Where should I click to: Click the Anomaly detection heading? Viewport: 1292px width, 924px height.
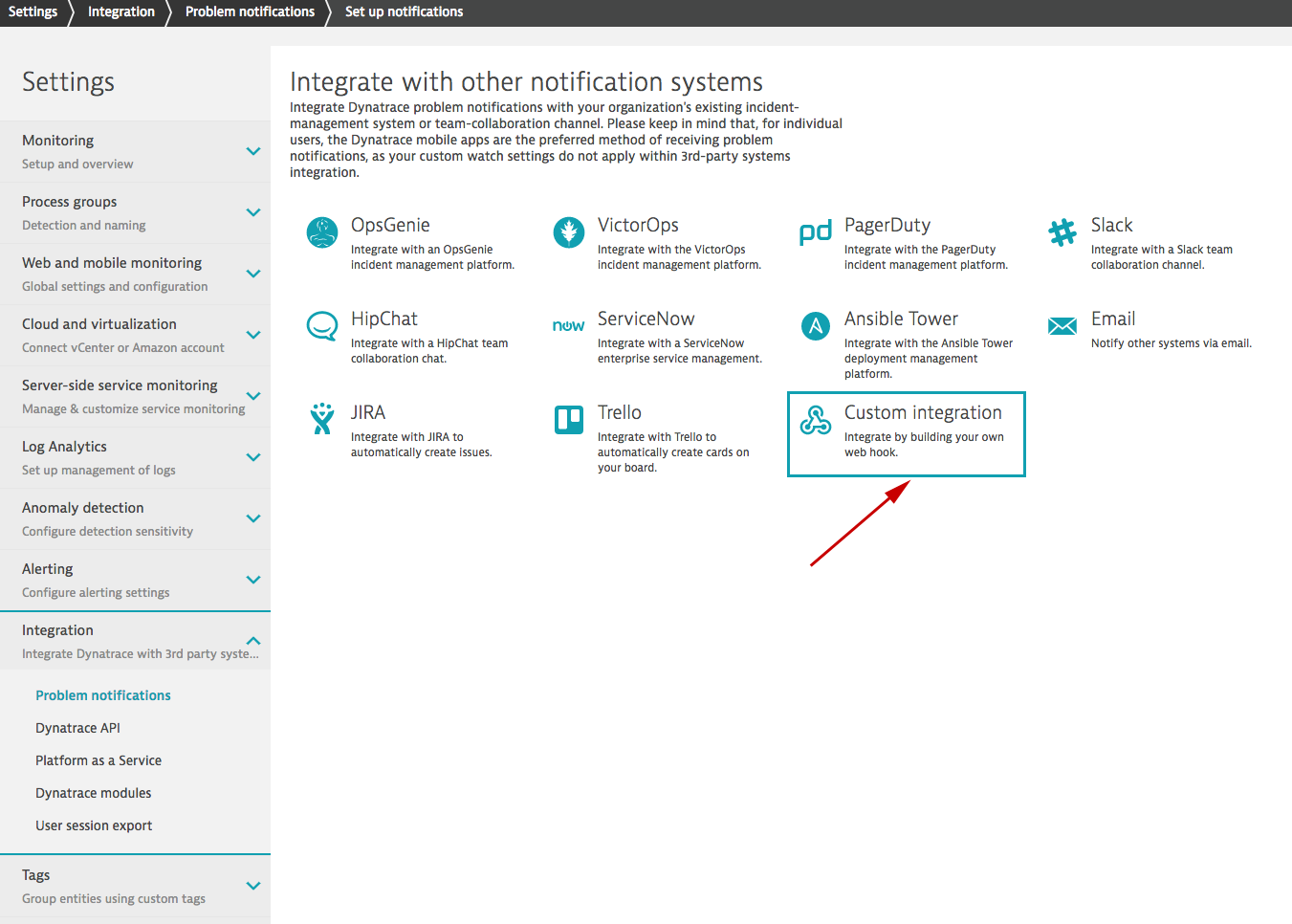(x=83, y=508)
